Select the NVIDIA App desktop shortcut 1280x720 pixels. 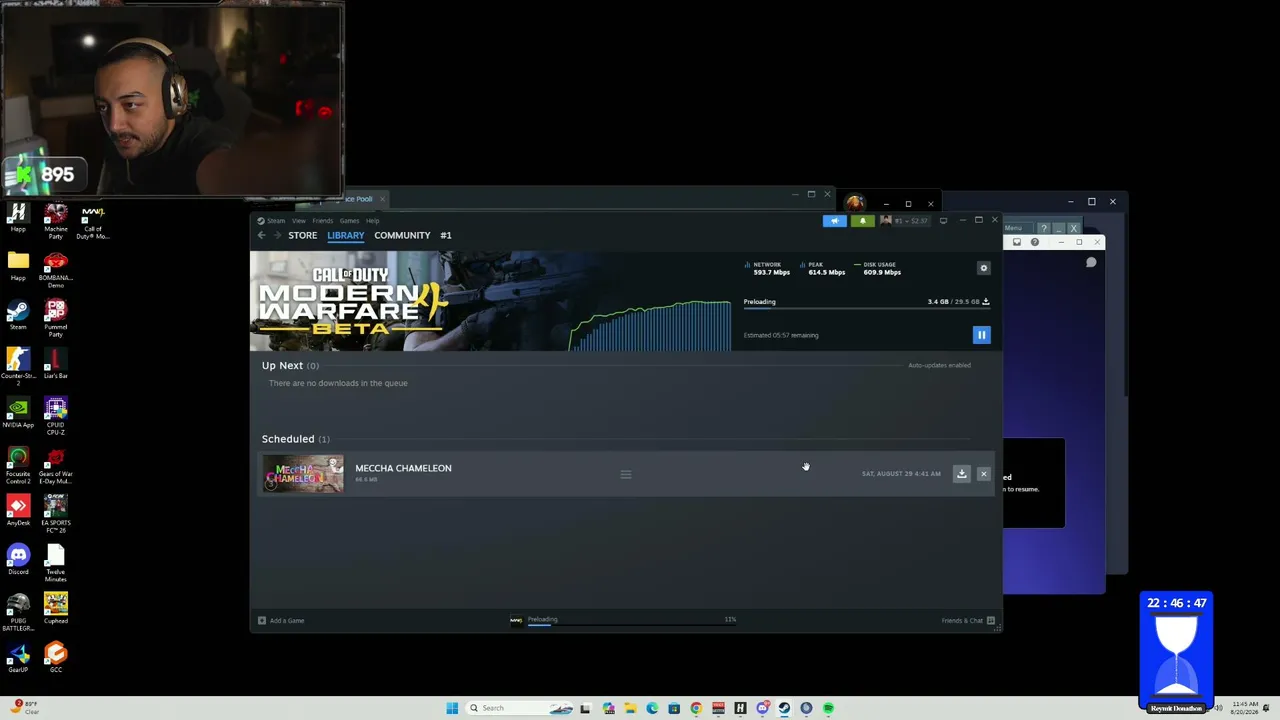(x=18, y=414)
